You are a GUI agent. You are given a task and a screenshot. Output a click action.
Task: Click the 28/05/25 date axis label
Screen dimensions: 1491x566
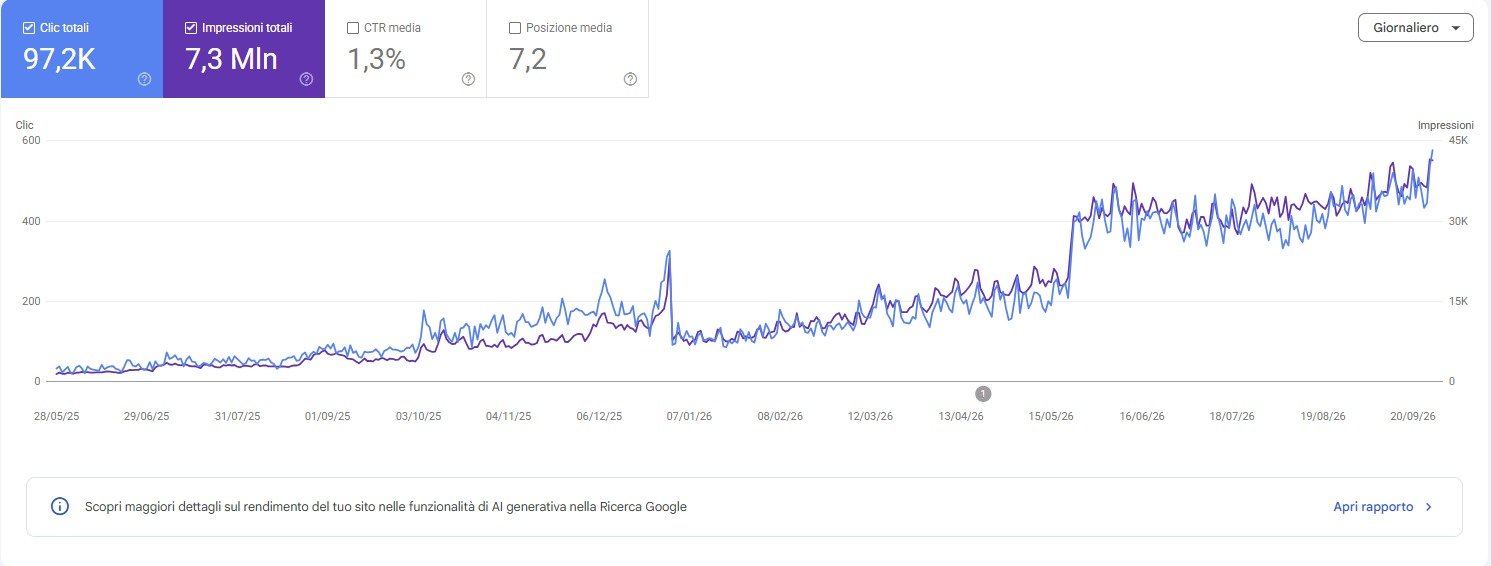pyautogui.click(x=57, y=416)
